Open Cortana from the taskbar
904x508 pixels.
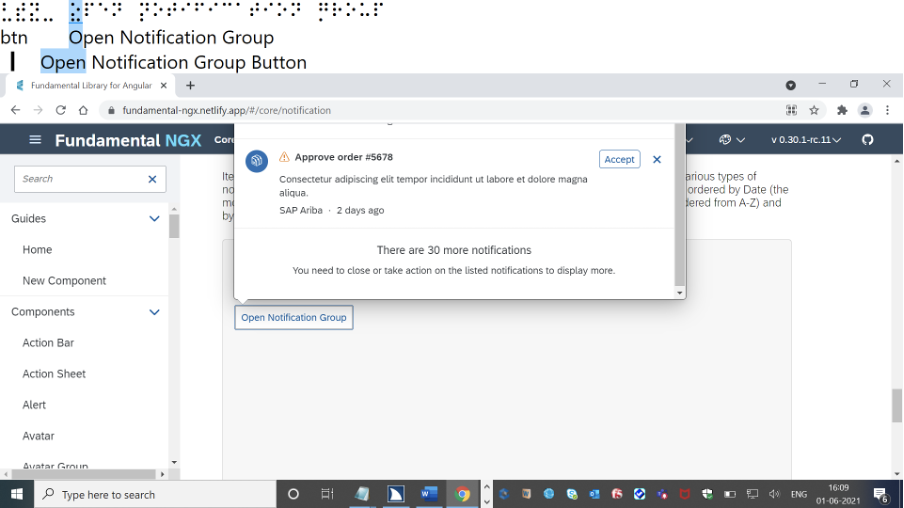click(x=293, y=494)
